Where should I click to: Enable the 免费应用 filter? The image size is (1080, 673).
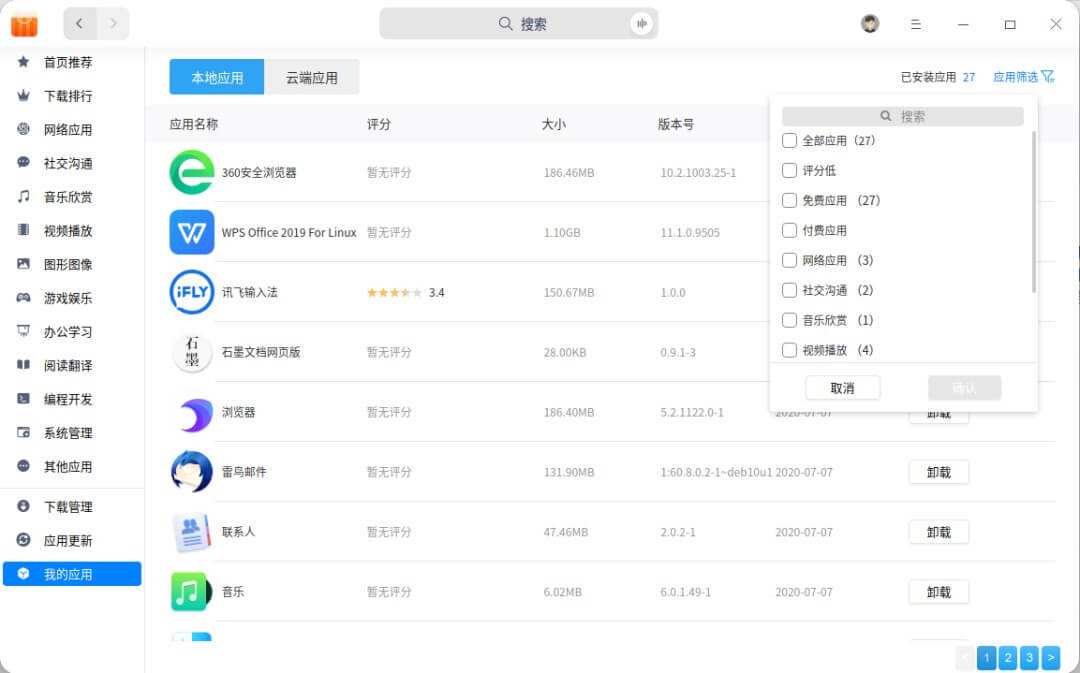789,200
